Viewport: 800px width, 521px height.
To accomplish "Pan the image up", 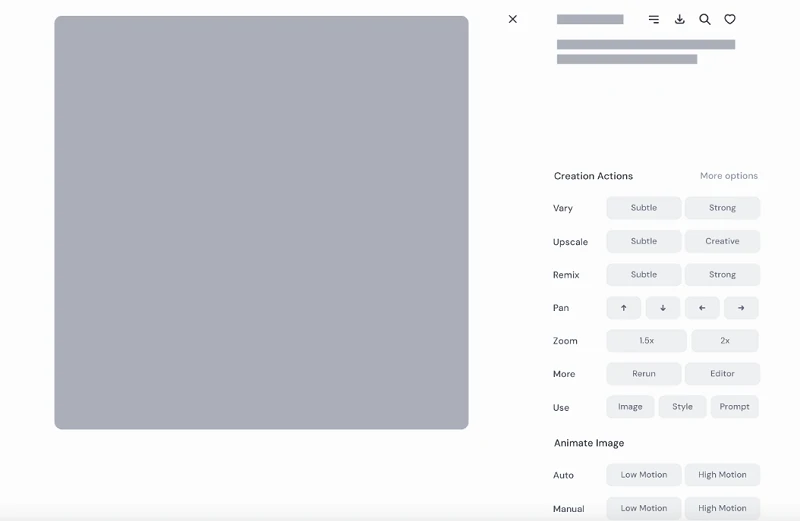I will coord(623,308).
